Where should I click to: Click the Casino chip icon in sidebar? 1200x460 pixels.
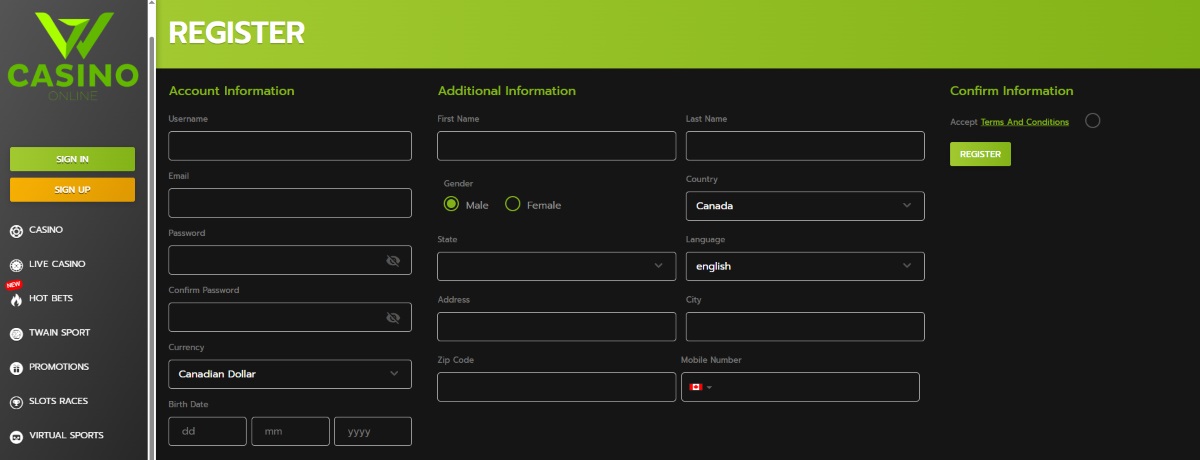[x=16, y=231]
